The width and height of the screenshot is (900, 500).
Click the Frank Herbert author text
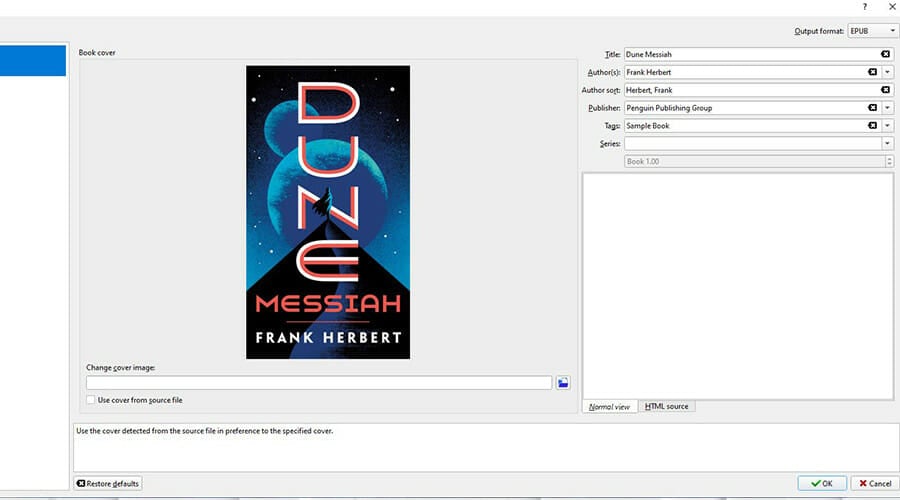point(649,72)
